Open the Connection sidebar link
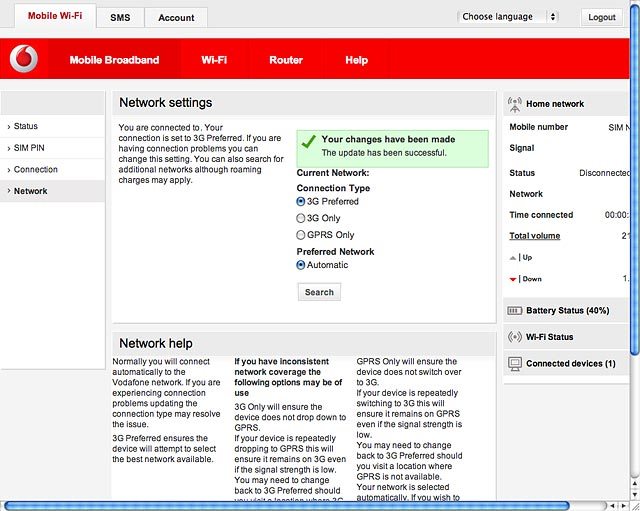 coord(52,169)
